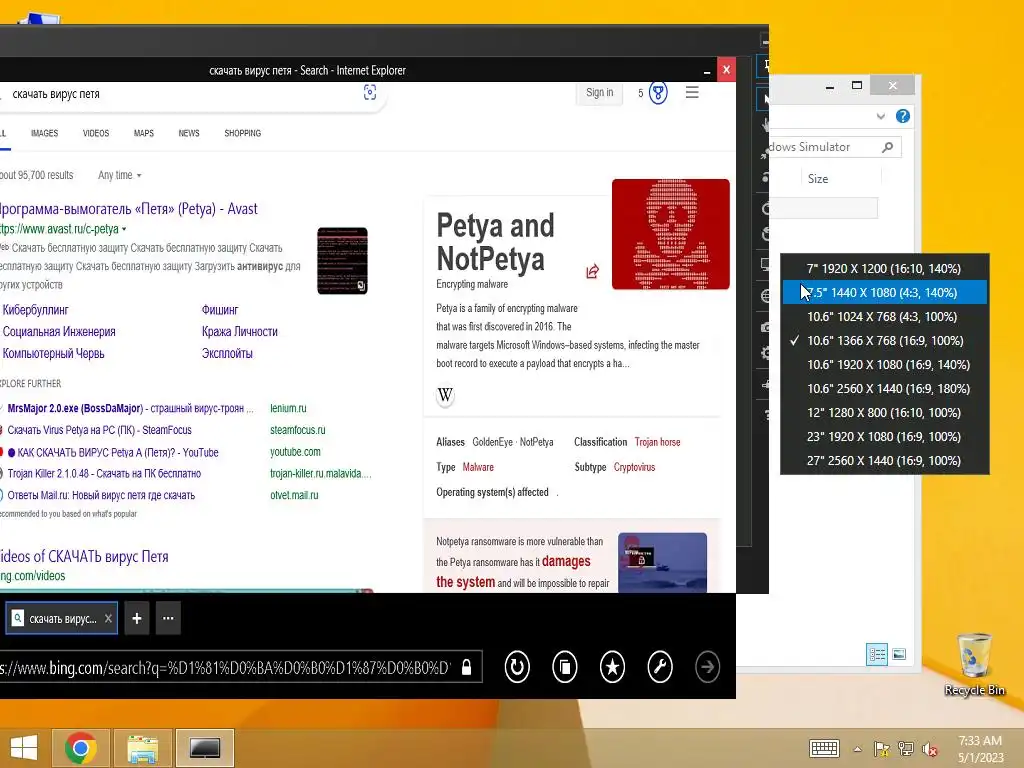Open the Any time filter dropdown
The height and width of the screenshot is (768, 1024).
tap(120, 175)
